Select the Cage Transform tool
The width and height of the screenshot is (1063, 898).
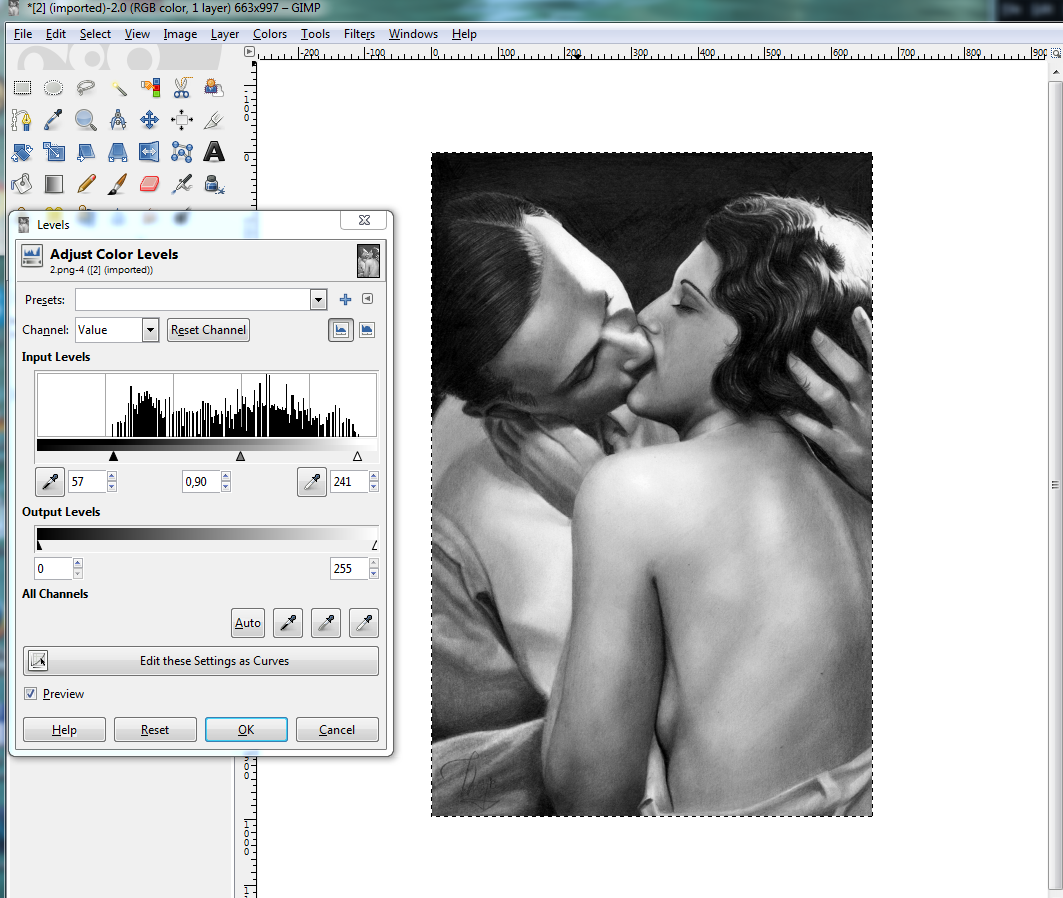tap(182, 152)
